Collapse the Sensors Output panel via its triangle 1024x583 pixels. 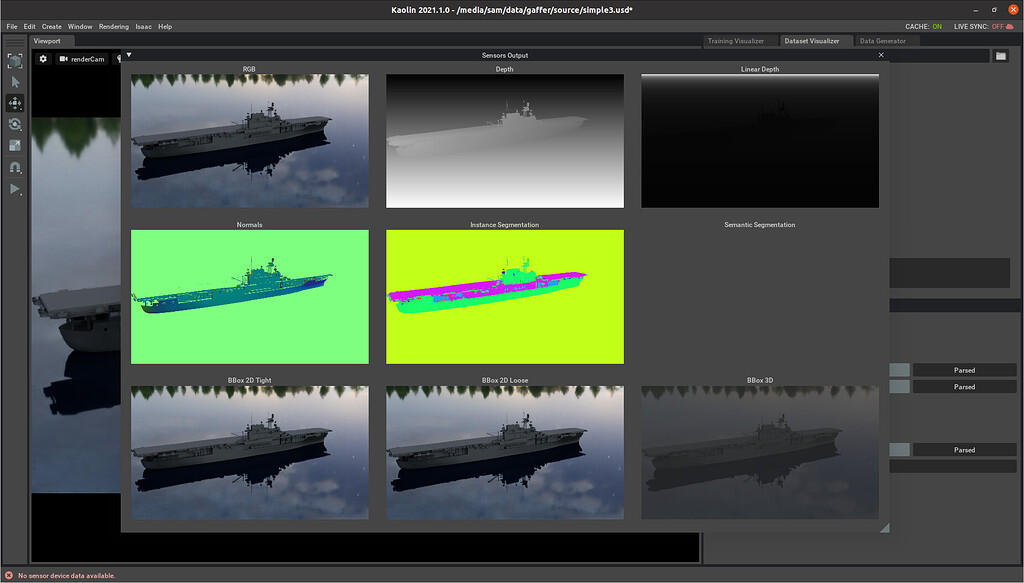pos(128,55)
